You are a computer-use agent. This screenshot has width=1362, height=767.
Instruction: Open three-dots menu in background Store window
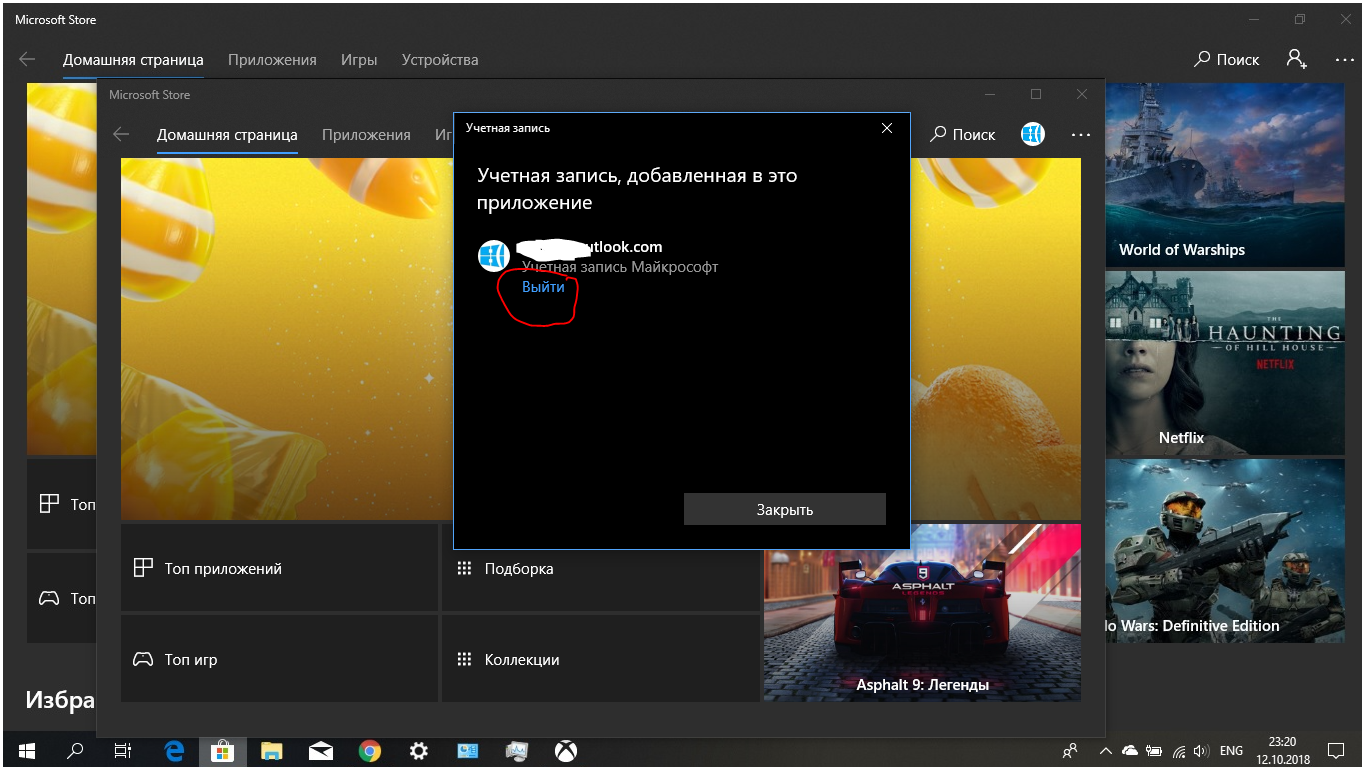coord(1345,59)
